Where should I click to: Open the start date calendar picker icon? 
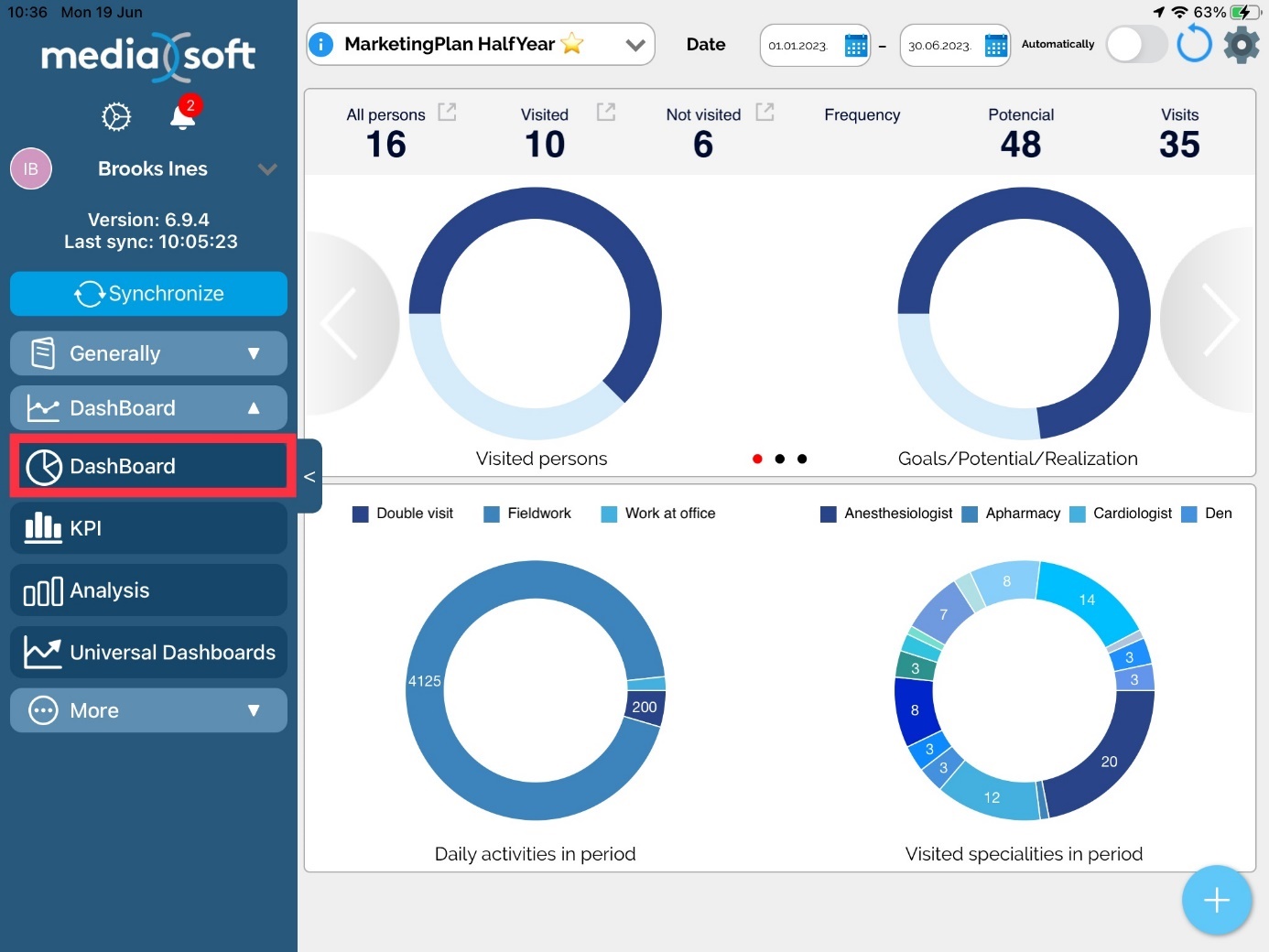(855, 45)
